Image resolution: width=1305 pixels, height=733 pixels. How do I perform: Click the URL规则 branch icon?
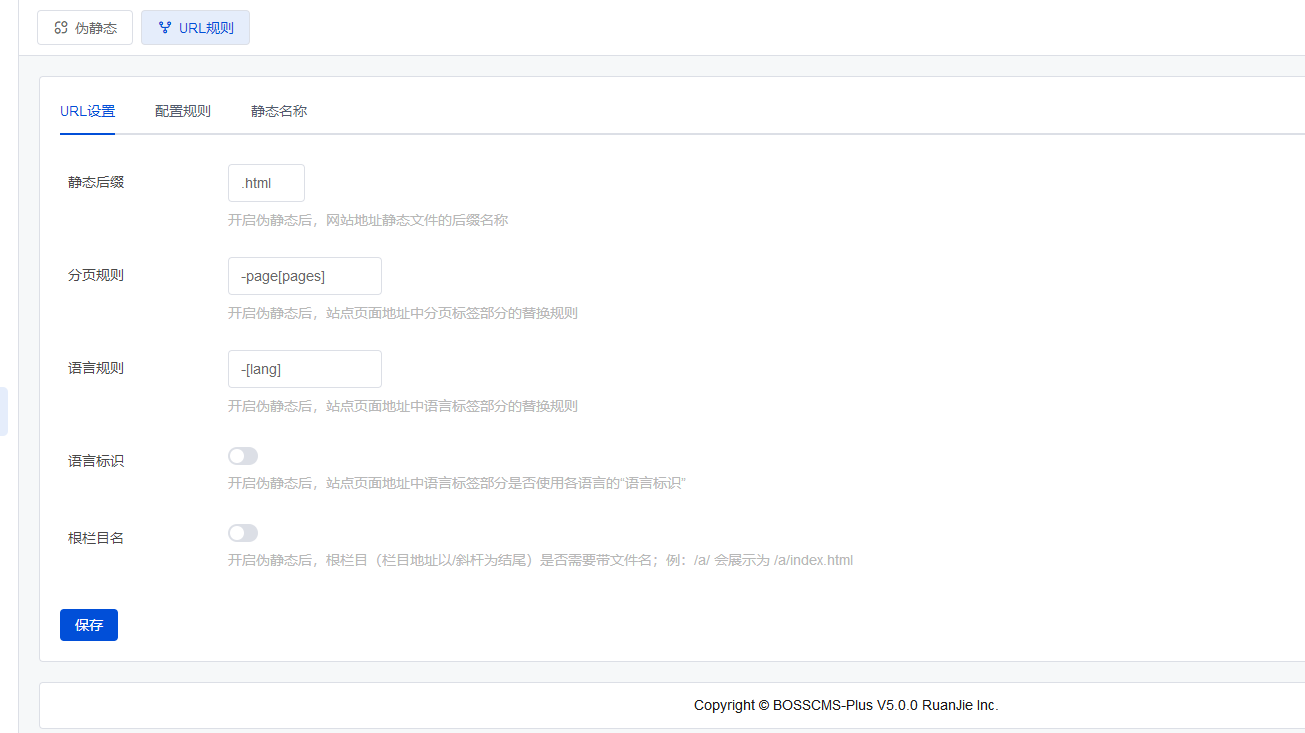click(x=165, y=28)
